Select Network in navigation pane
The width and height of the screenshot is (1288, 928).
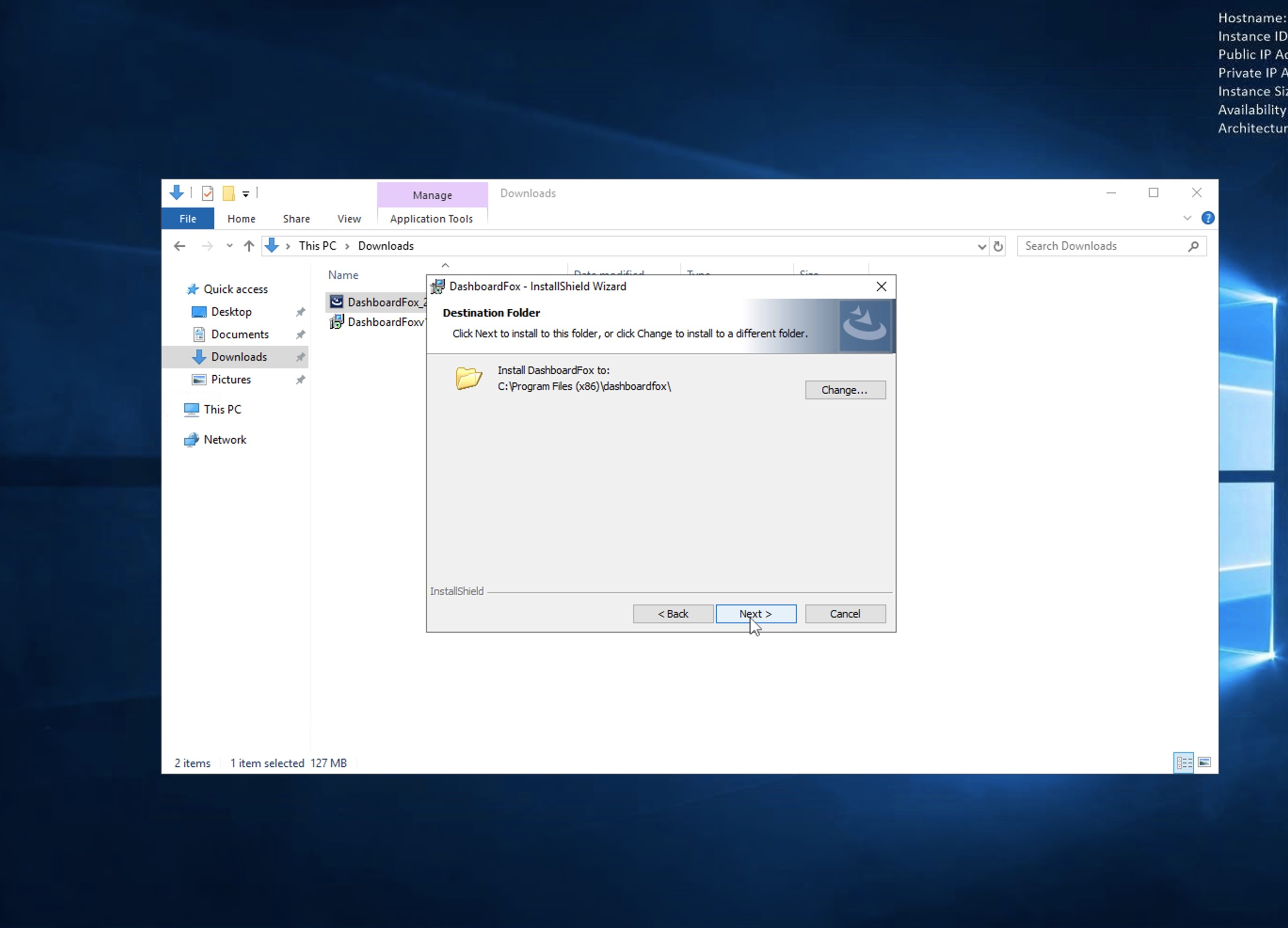point(225,440)
